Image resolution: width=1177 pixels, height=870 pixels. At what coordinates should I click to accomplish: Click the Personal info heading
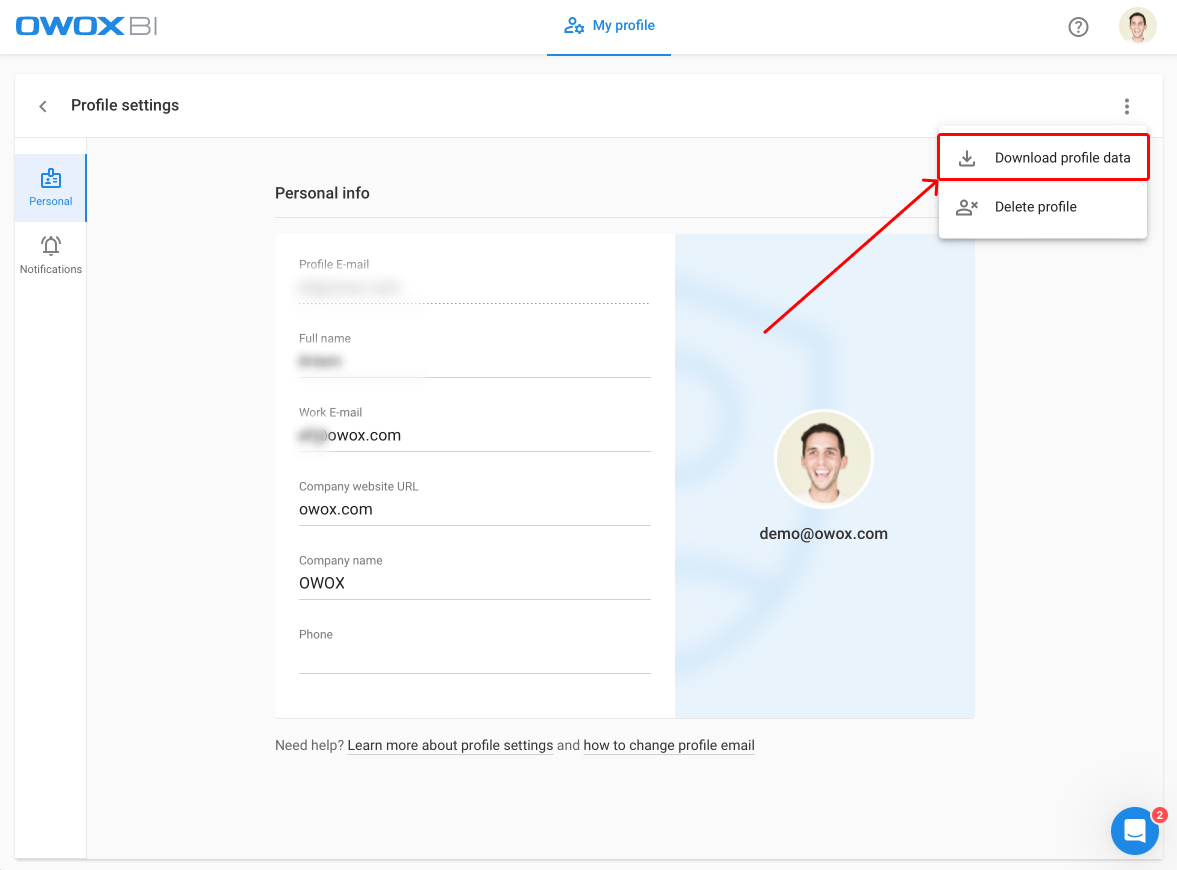click(x=322, y=193)
